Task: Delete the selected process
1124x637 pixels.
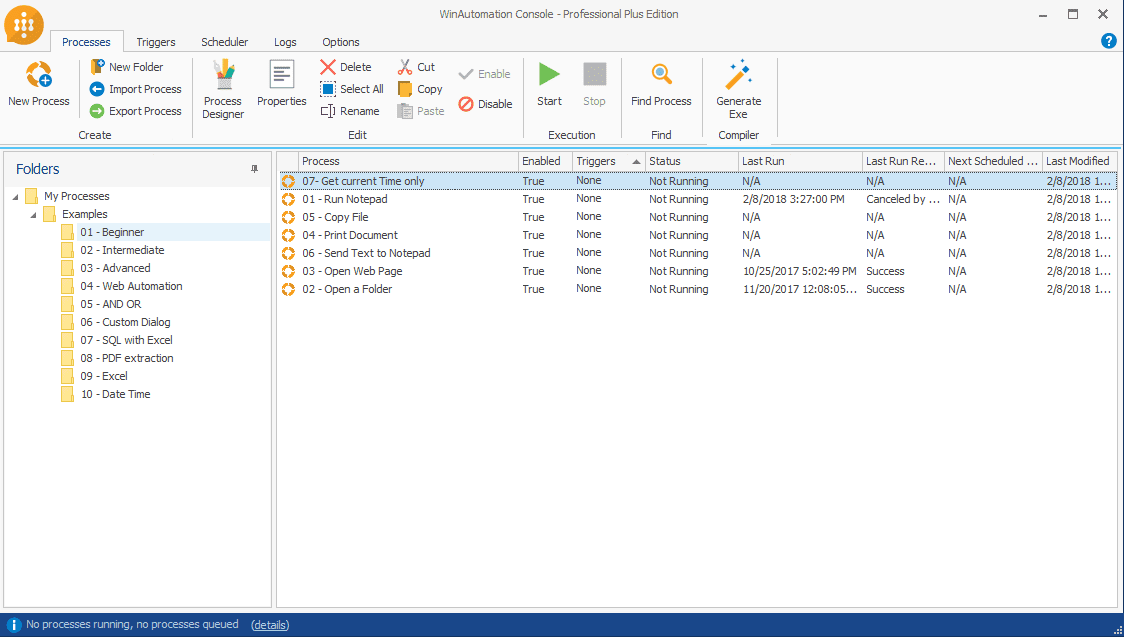Action: (x=346, y=67)
